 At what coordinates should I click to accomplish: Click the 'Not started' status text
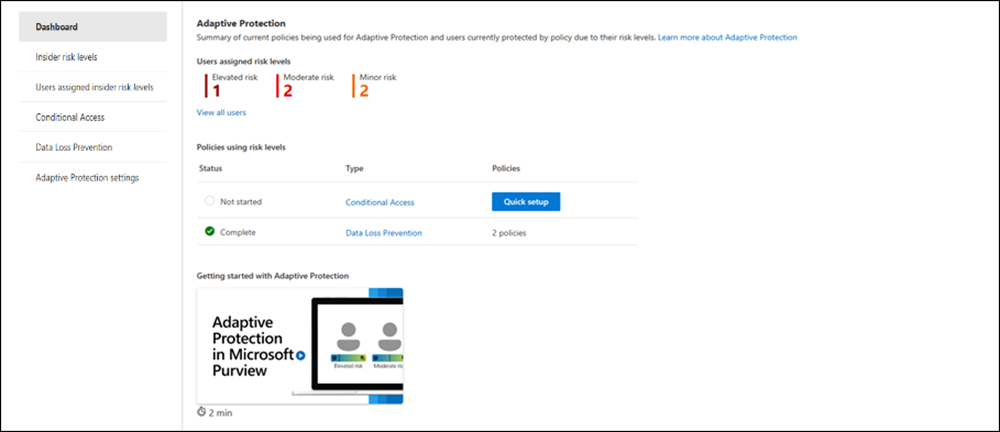coord(241,202)
